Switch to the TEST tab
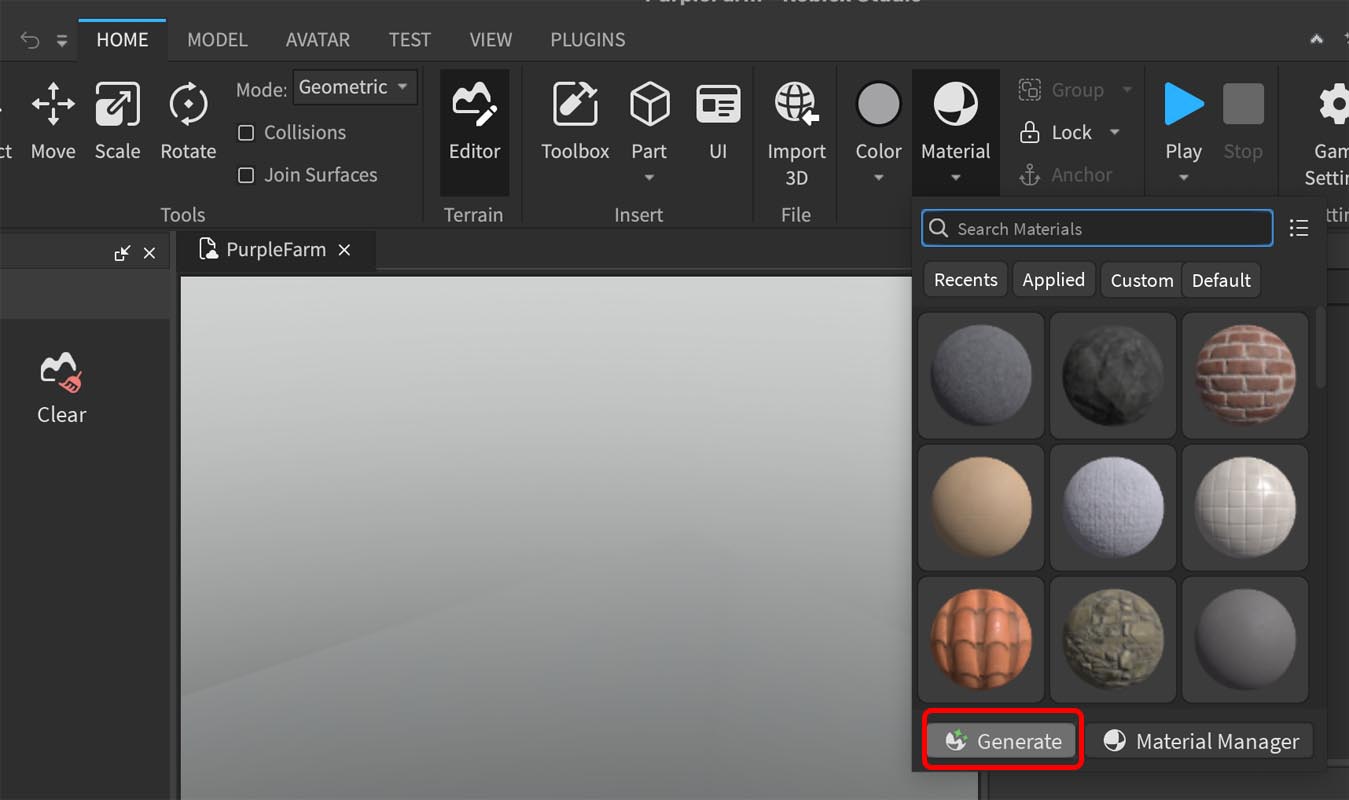Image resolution: width=1349 pixels, height=800 pixels. 410,40
